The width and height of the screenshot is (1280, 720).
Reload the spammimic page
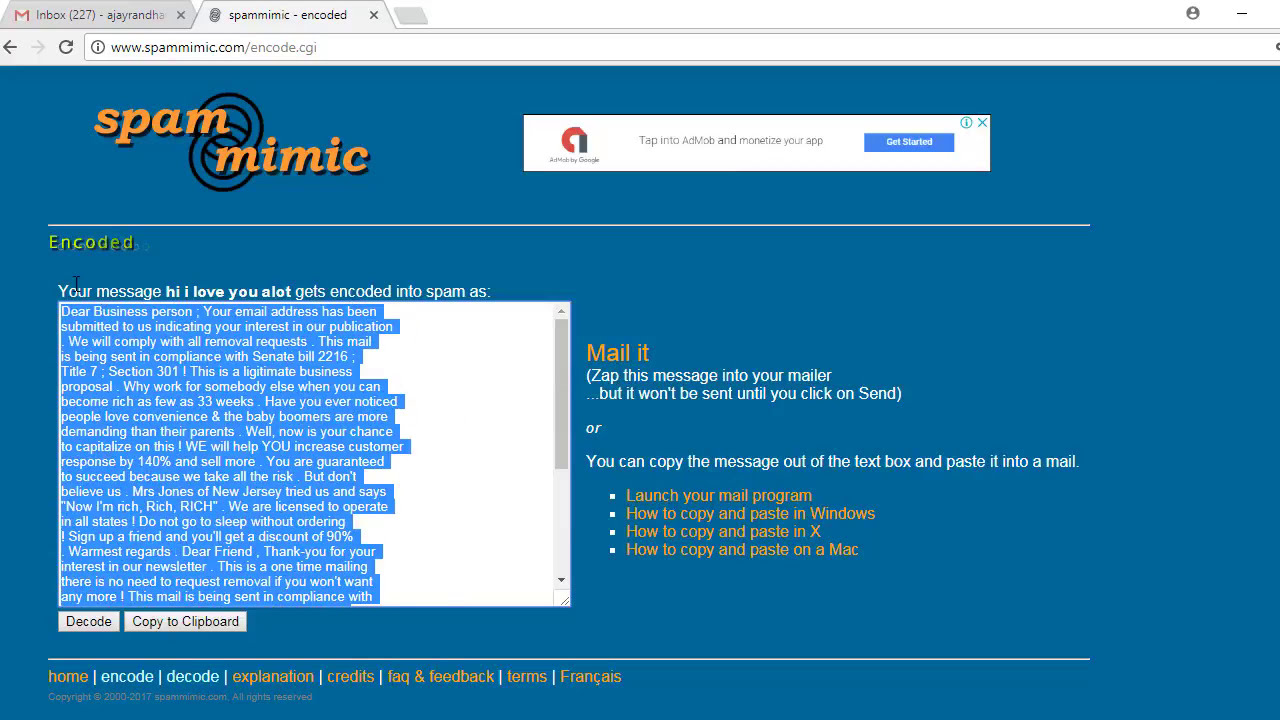coord(66,47)
